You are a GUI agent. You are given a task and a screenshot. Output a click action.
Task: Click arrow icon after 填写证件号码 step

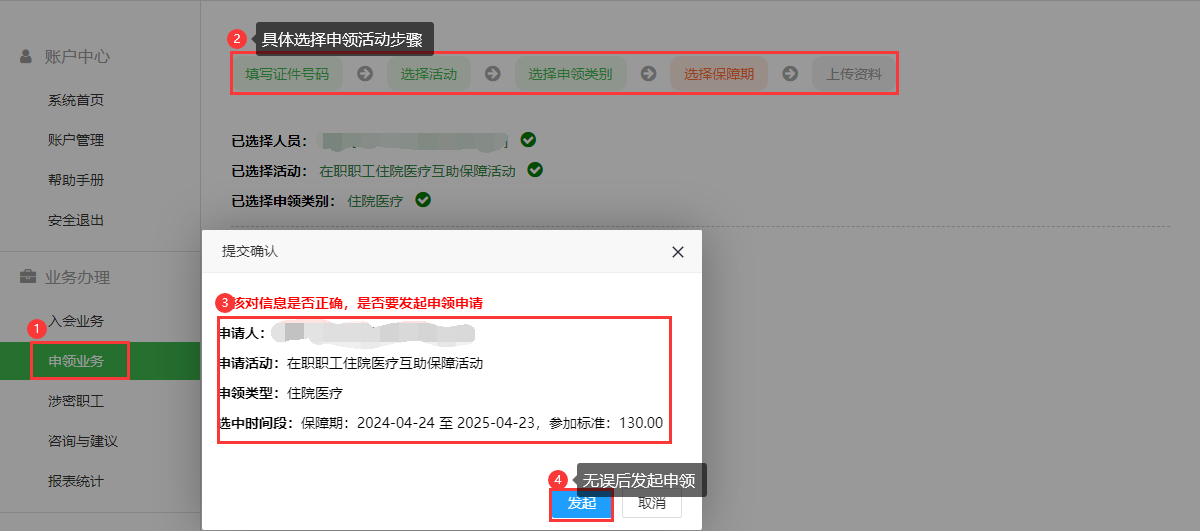(365, 73)
